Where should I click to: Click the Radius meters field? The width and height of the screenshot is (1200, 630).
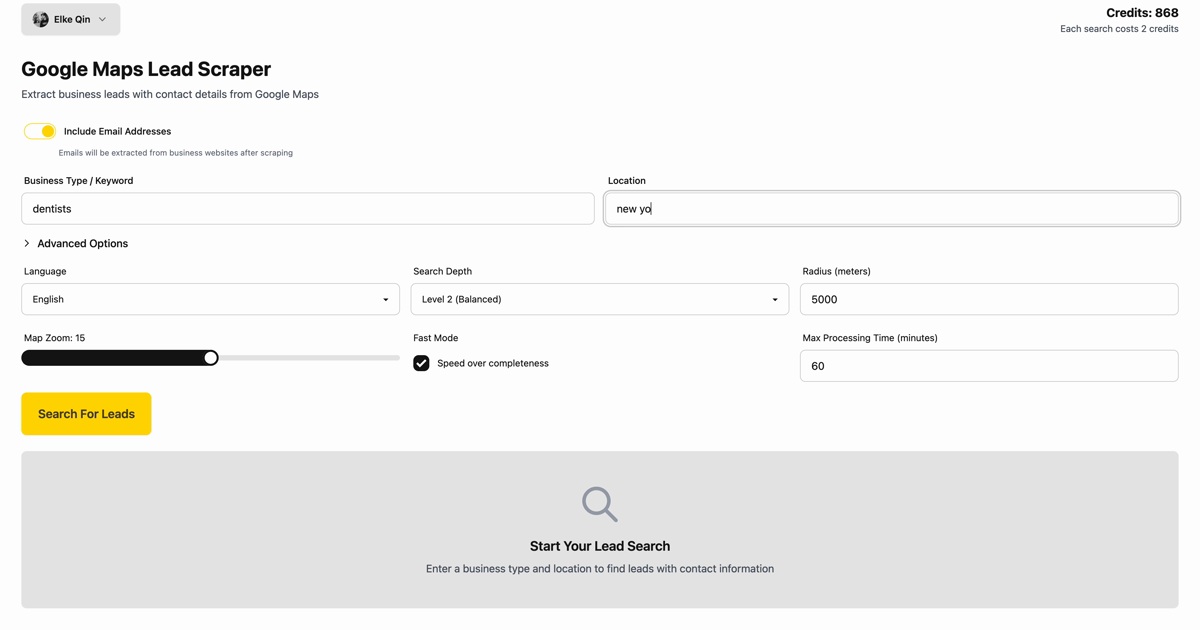pos(989,299)
